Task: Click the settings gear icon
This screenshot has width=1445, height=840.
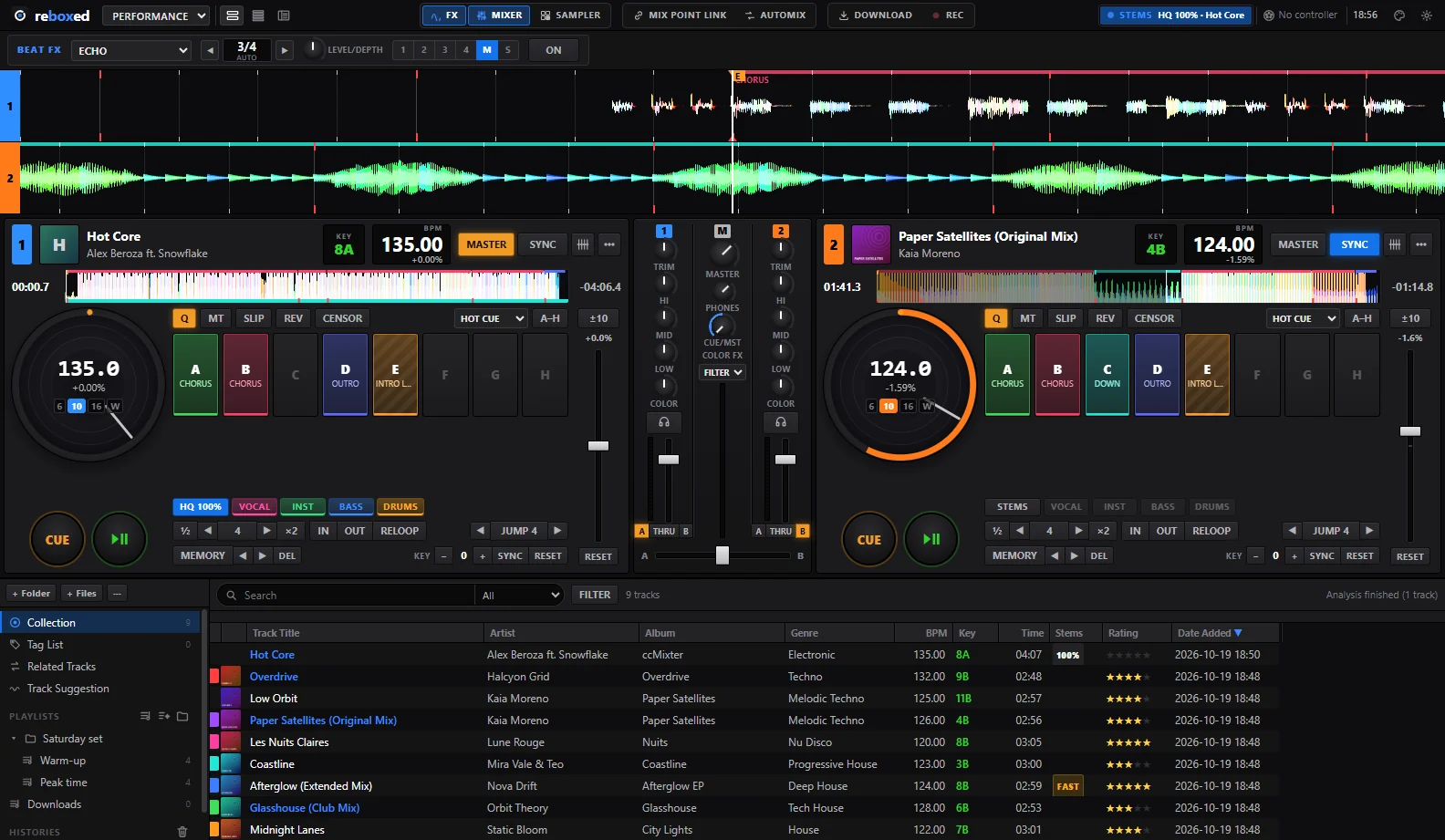Action: coord(1427,16)
